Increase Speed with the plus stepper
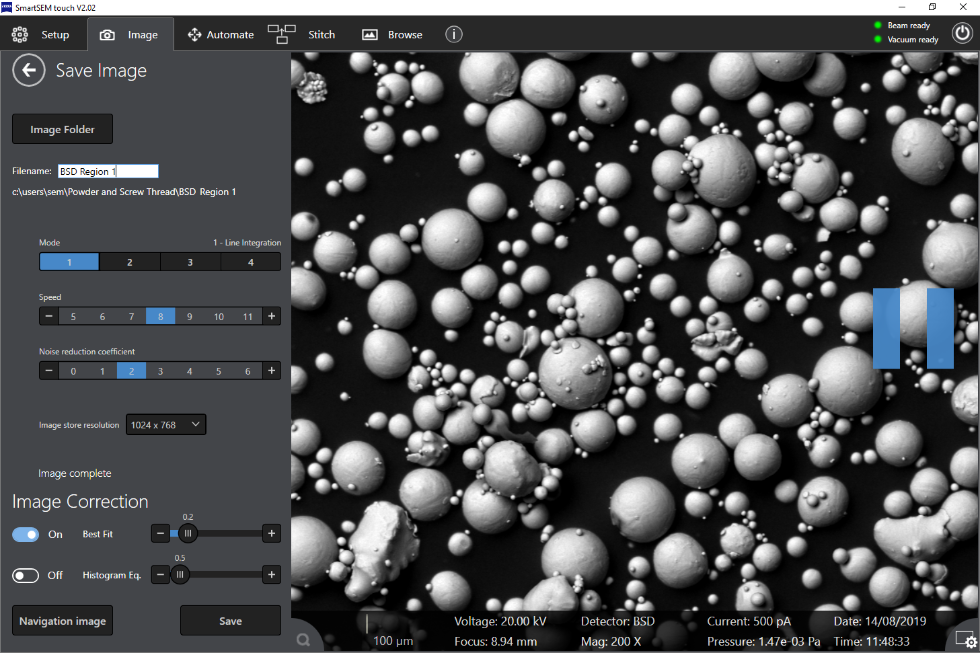This screenshot has height=653, width=980. point(271,315)
